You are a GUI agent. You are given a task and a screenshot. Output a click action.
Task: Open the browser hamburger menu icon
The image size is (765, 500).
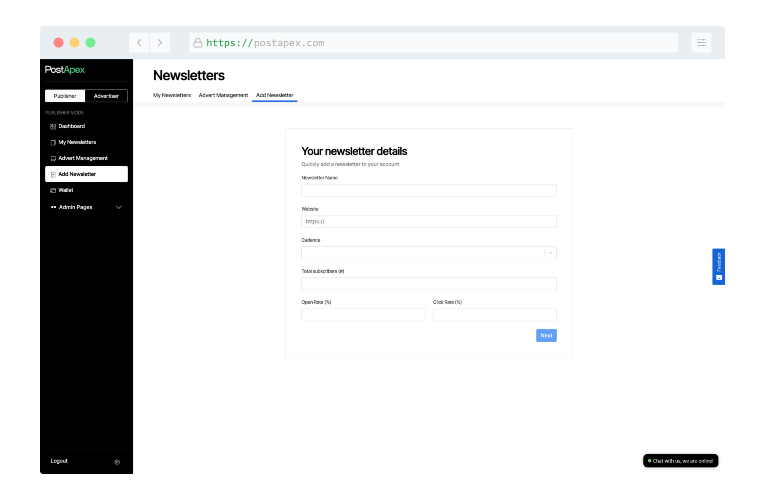[x=702, y=43]
